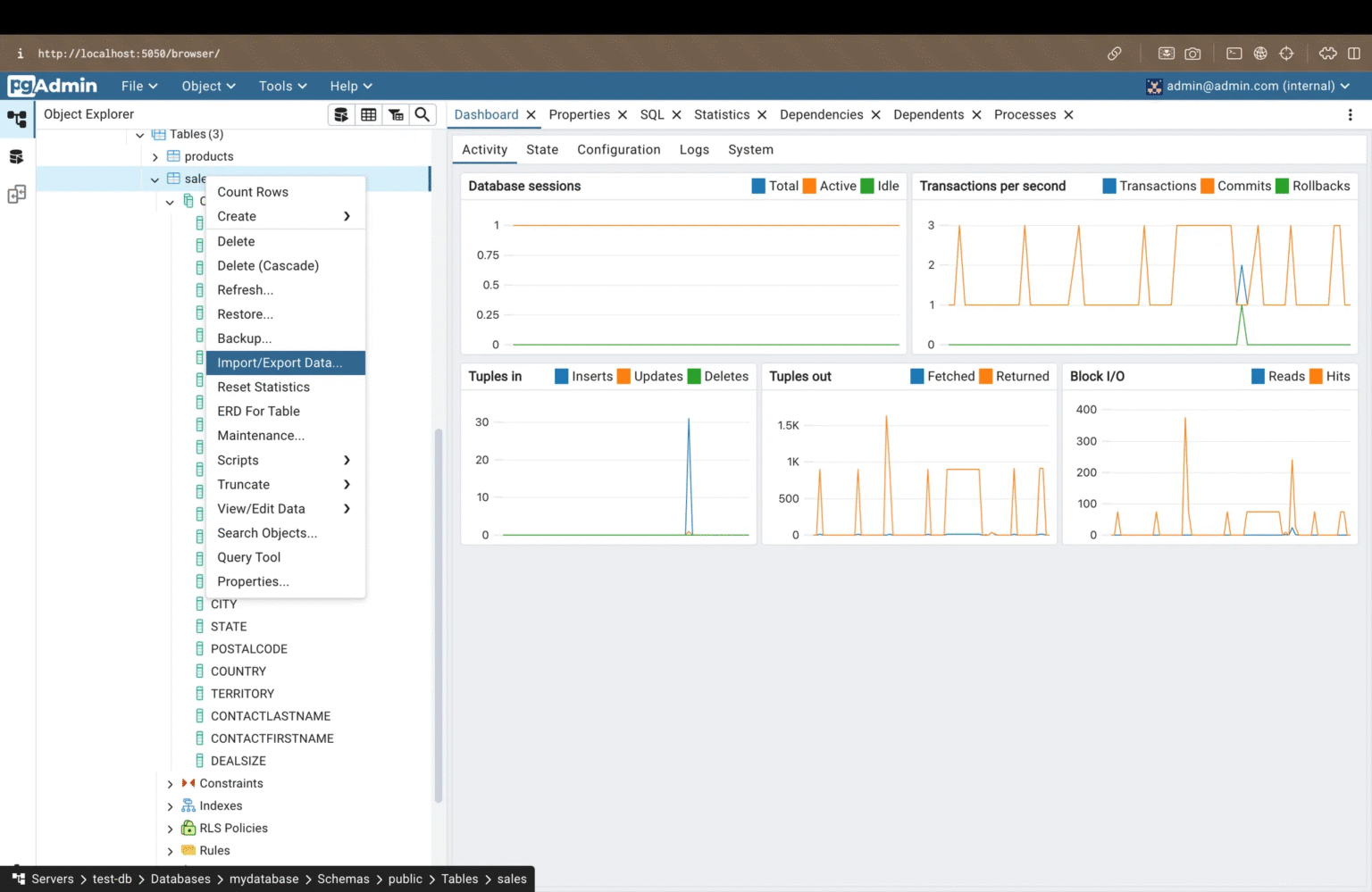This screenshot has height=892, width=1372.
Task: Expand the Constraints tree node
Action: tap(170, 783)
